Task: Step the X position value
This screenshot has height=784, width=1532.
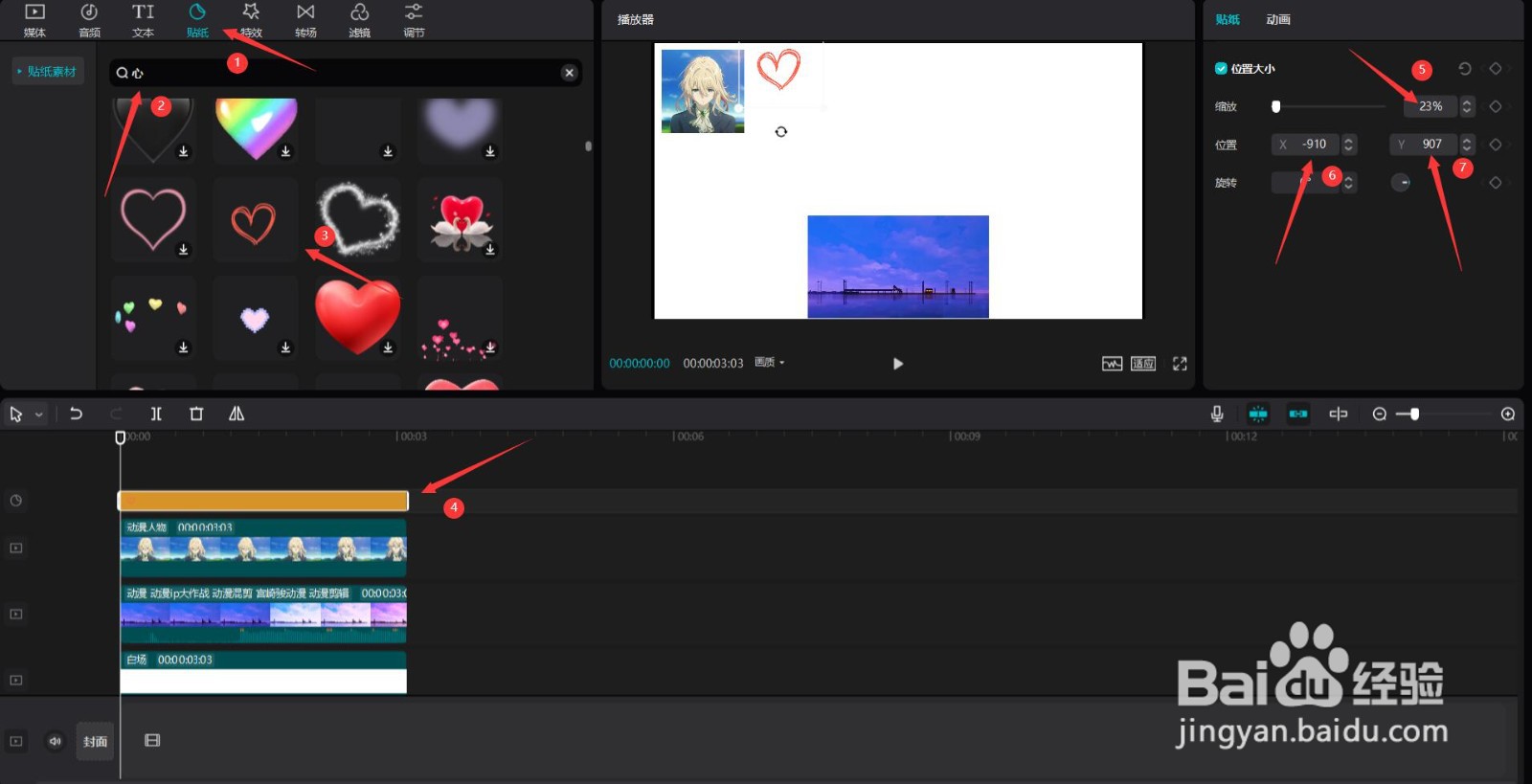Action: tap(1349, 145)
